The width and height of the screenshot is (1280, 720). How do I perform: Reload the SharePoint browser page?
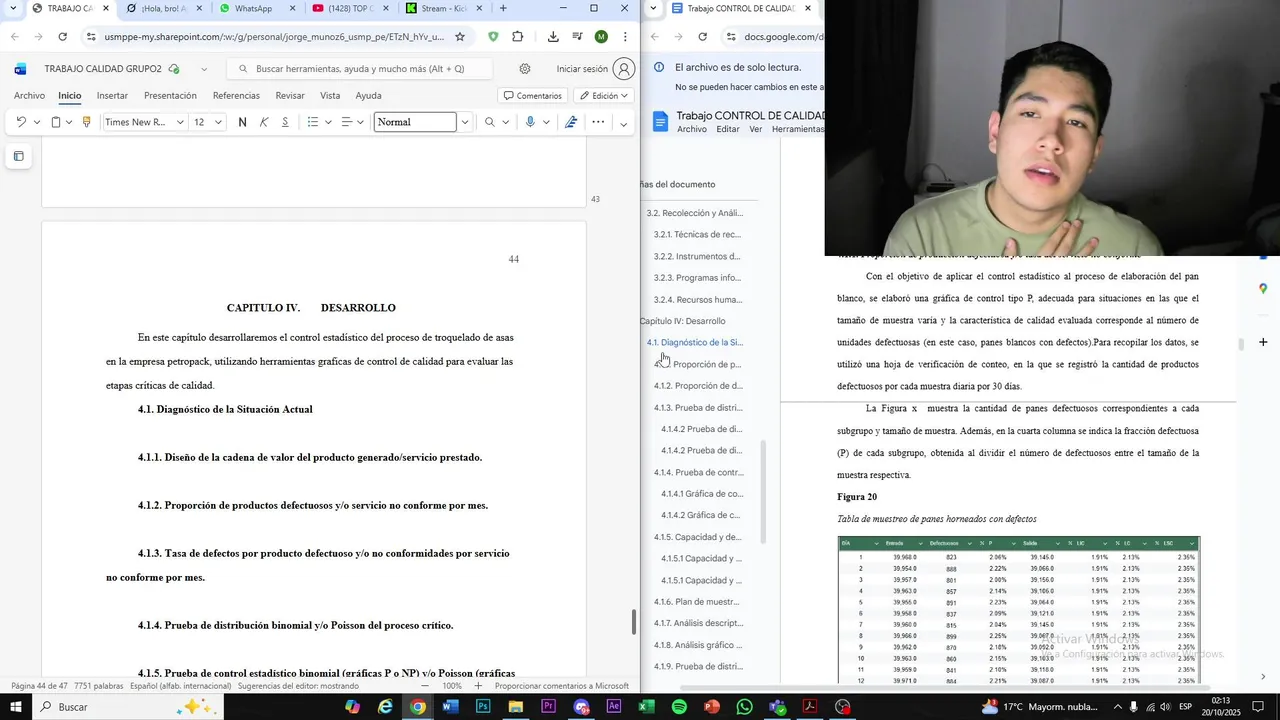[62, 37]
